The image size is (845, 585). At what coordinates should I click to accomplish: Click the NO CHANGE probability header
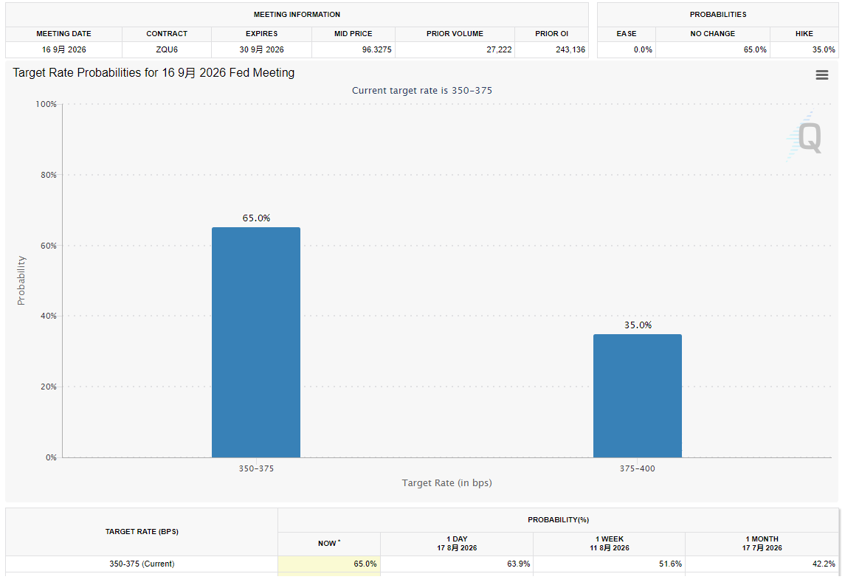point(712,33)
